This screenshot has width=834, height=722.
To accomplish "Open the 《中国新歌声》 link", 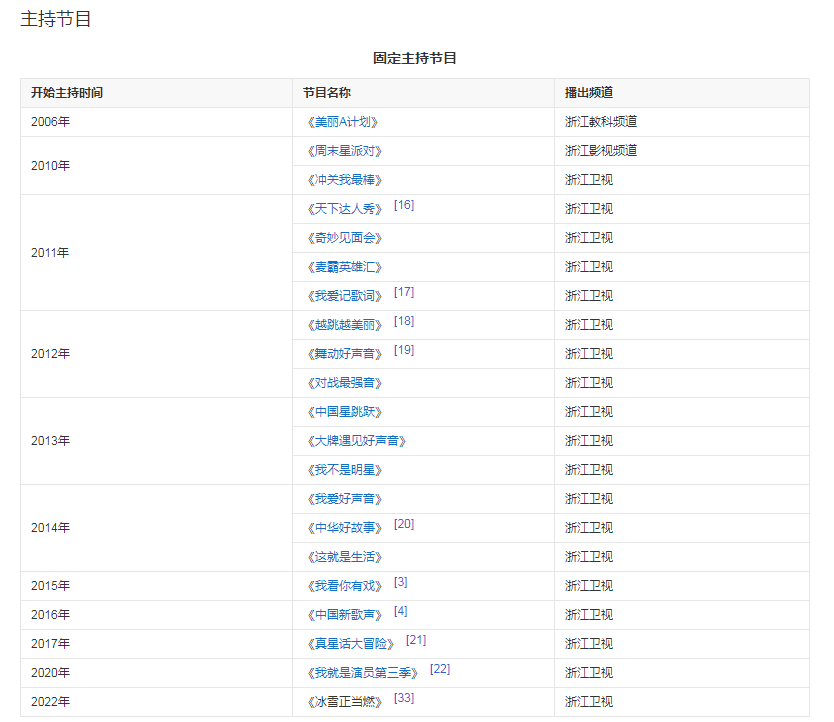I will coord(343,615).
